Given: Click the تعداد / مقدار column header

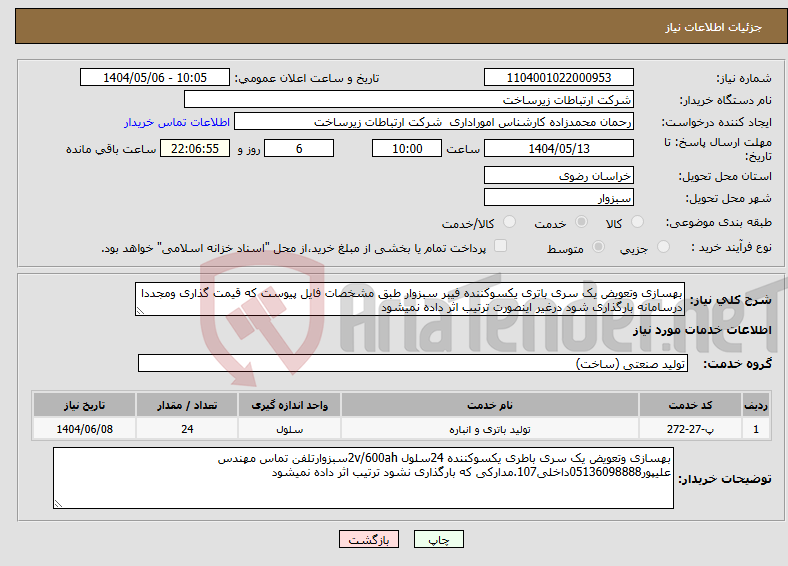Looking at the screenshot, I should (x=187, y=405).
